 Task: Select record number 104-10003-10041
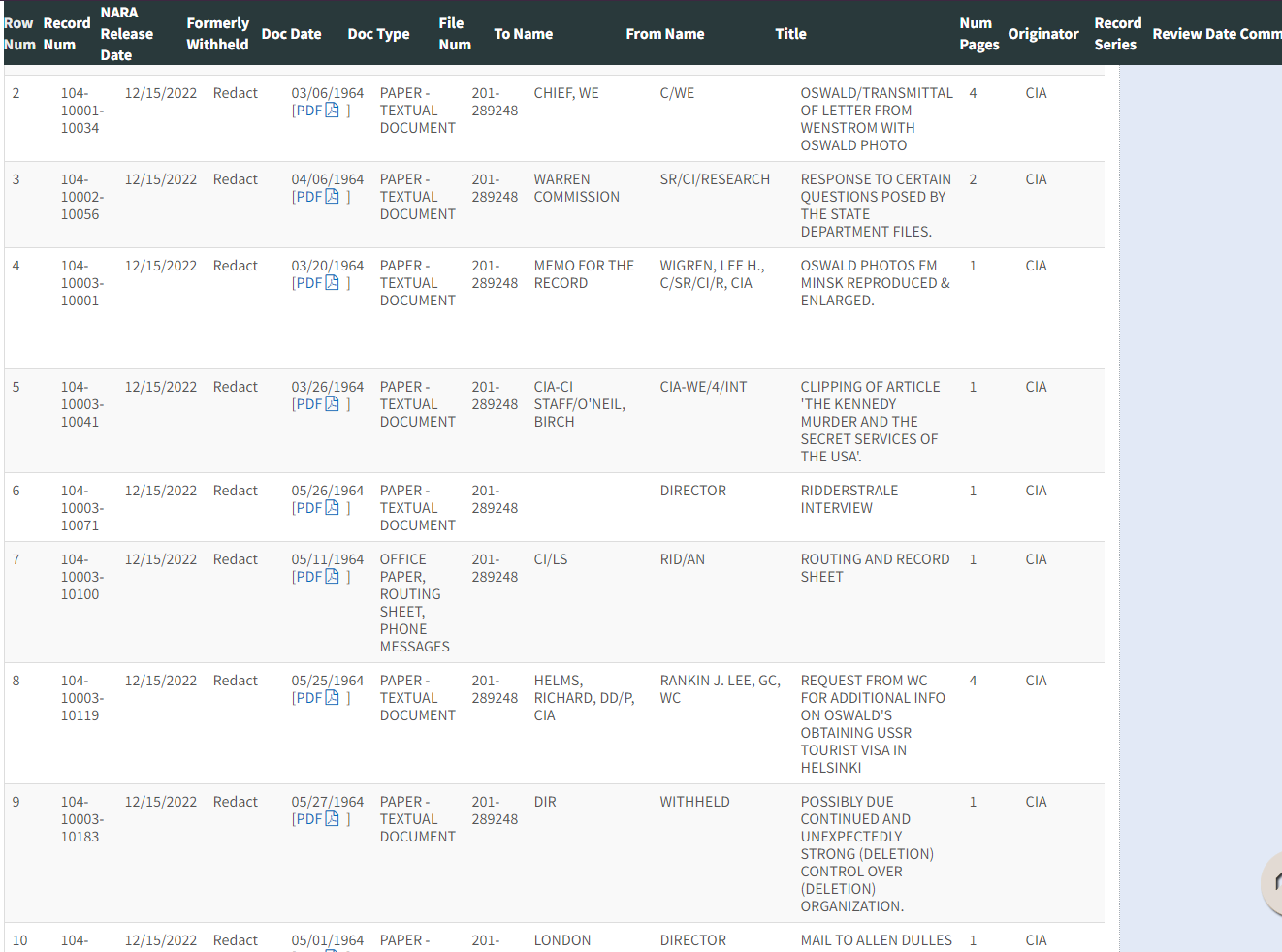pos(82,404)
